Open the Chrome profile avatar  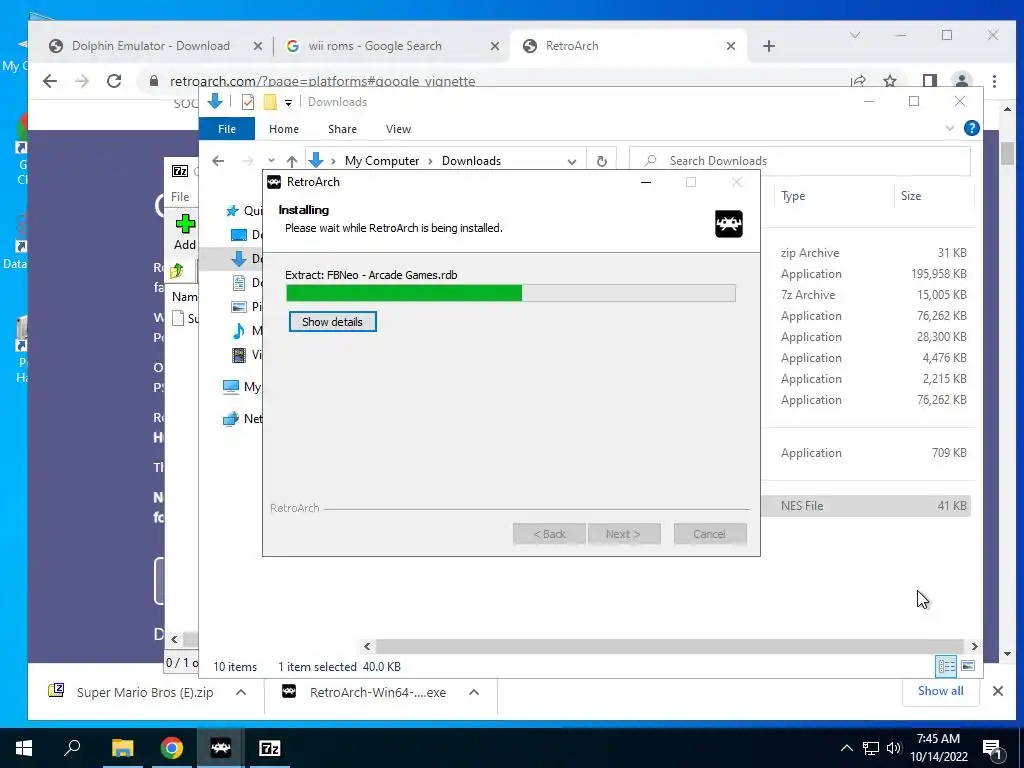coord(961,81)
